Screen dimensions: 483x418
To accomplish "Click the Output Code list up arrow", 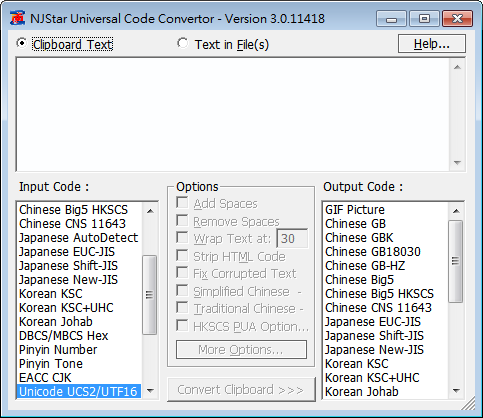I will pos(456,211).
